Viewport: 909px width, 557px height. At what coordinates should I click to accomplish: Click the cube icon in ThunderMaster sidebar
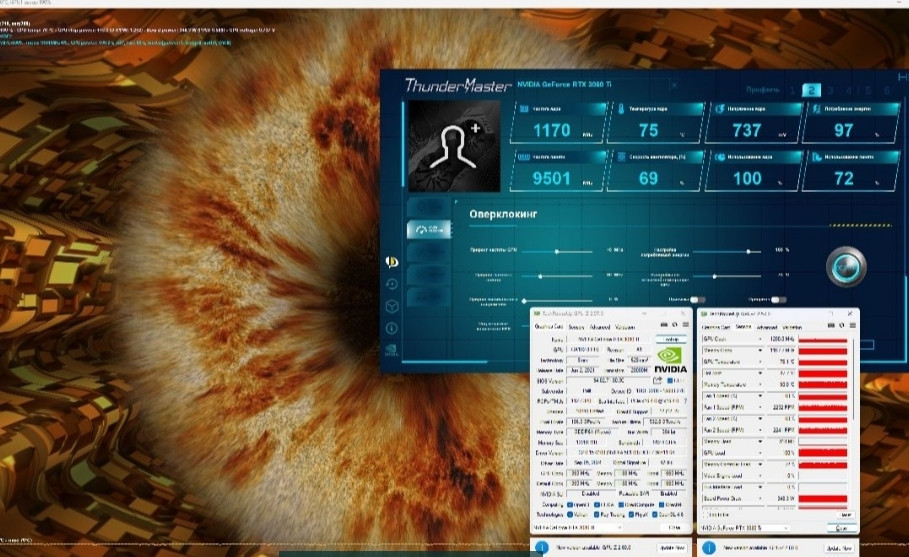point(392,306)
